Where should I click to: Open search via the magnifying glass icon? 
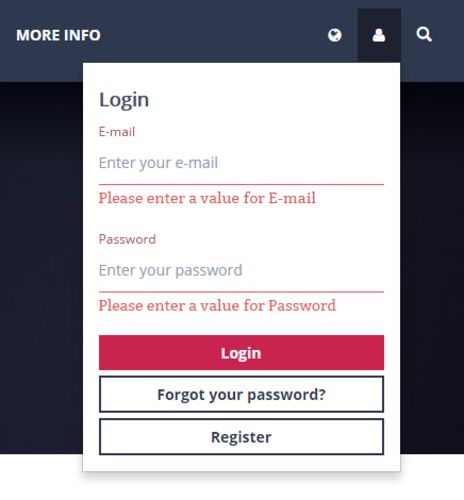[424, 35]
